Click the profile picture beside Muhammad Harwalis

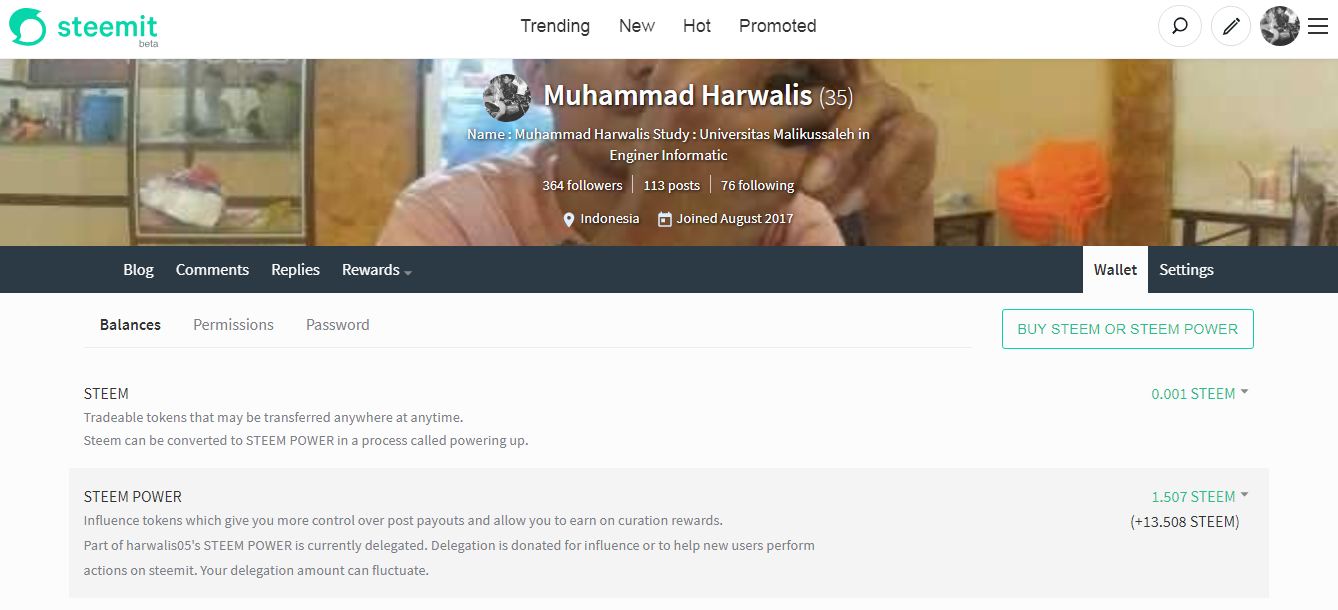[x=507, y=97]
